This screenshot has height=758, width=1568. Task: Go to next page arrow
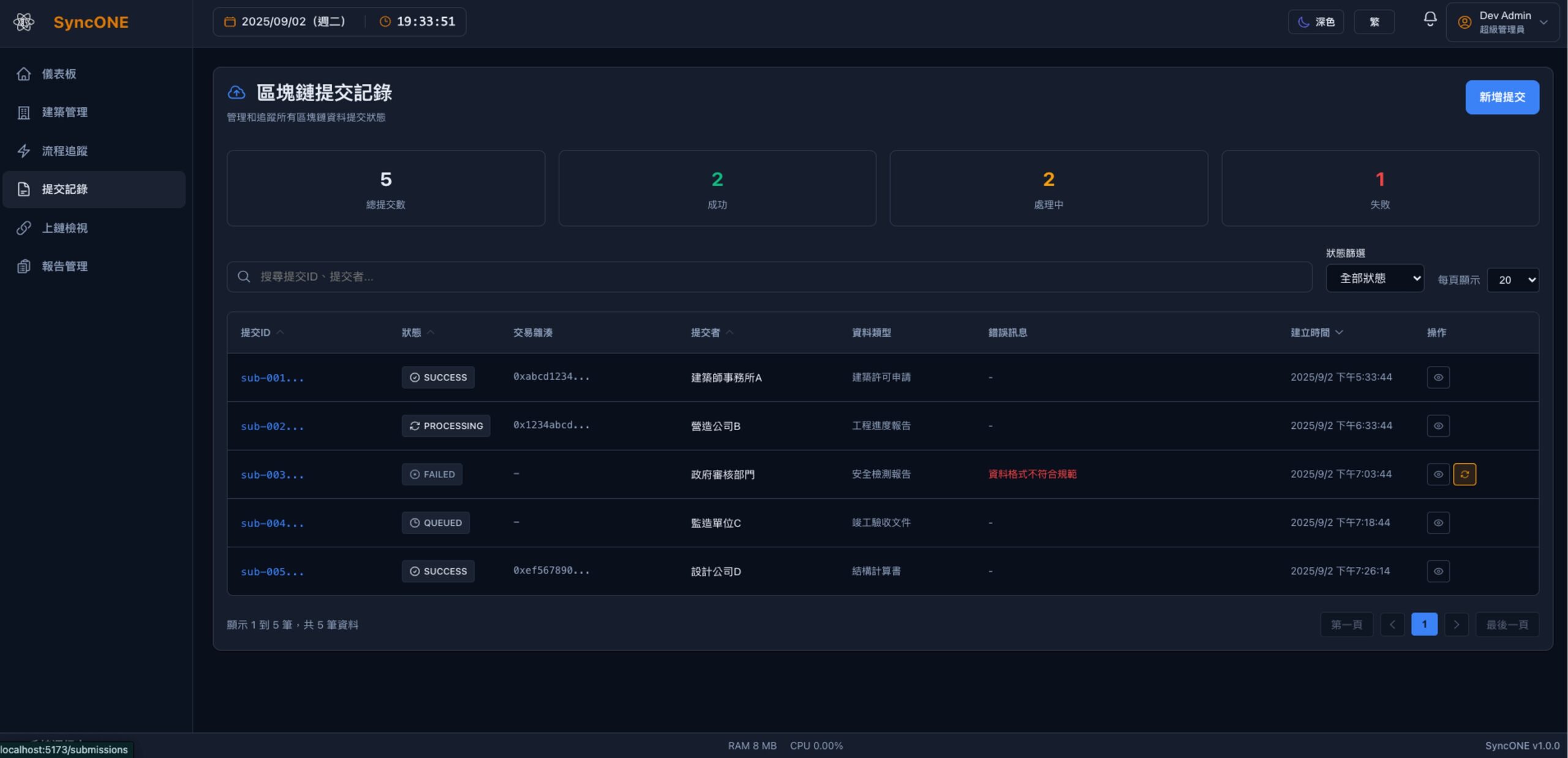[x=1456, y=624]
